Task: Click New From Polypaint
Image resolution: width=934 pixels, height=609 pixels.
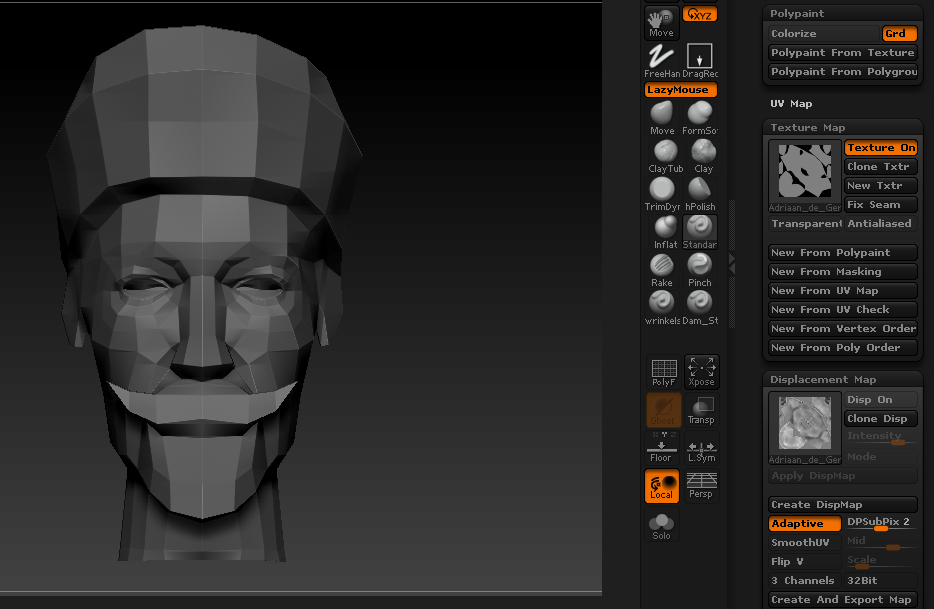Action: pos(842,252)
